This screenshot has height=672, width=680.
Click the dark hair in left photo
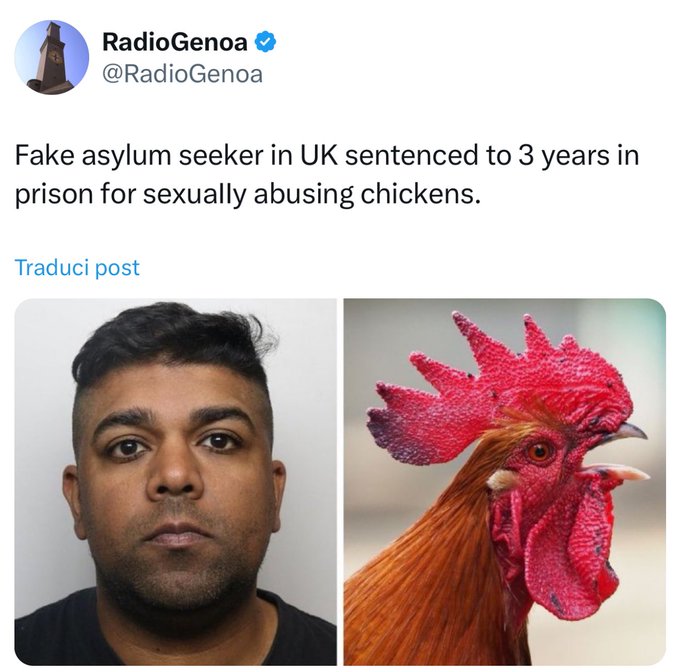173,343
